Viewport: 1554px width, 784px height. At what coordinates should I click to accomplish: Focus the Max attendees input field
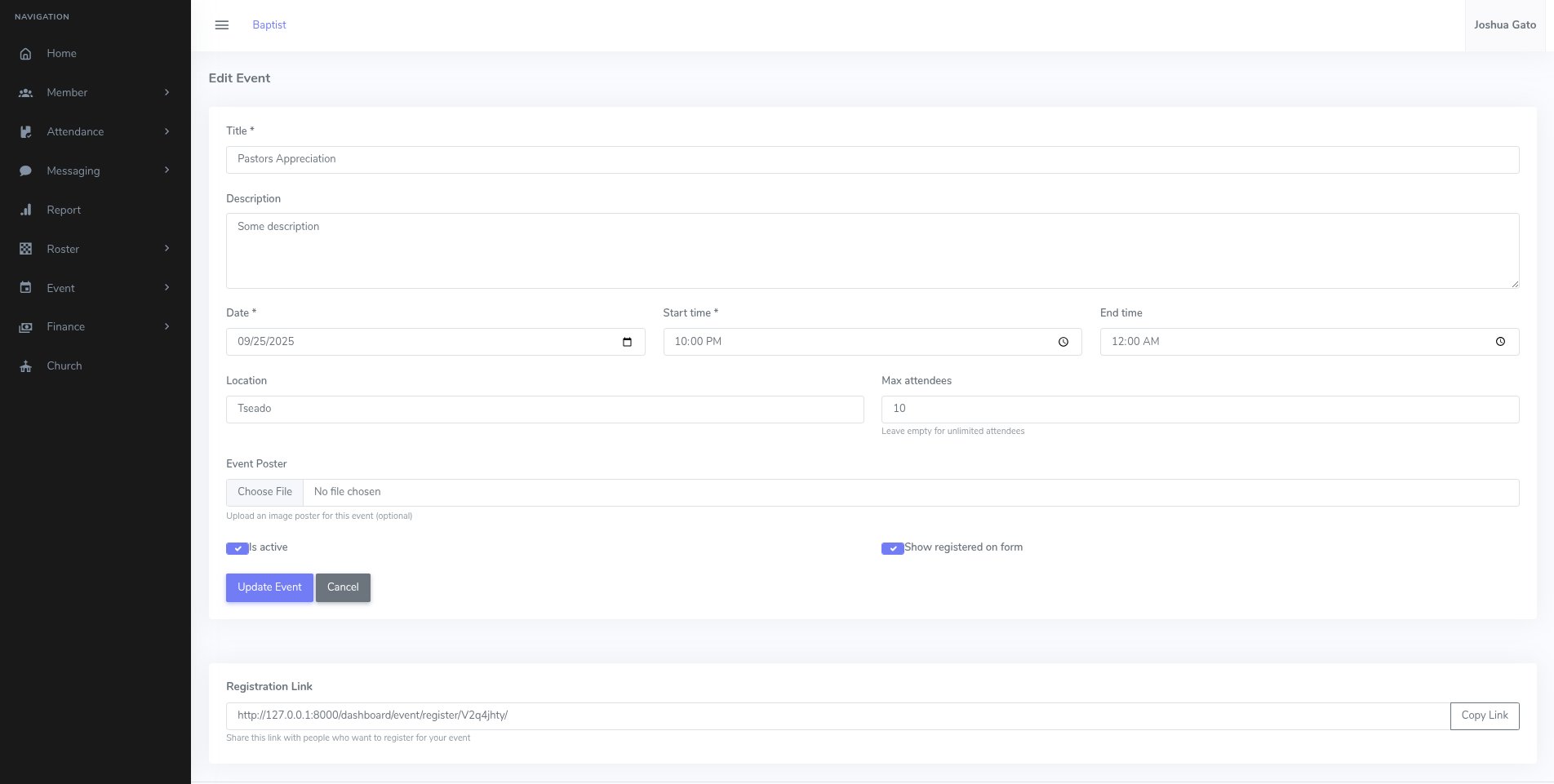coord(1199,409)
